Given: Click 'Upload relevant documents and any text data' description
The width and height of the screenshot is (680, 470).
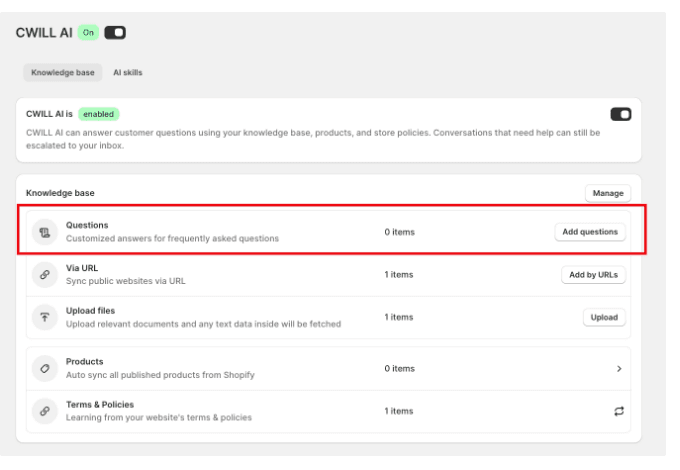Looking at the screenshot, I should [203, 324].
